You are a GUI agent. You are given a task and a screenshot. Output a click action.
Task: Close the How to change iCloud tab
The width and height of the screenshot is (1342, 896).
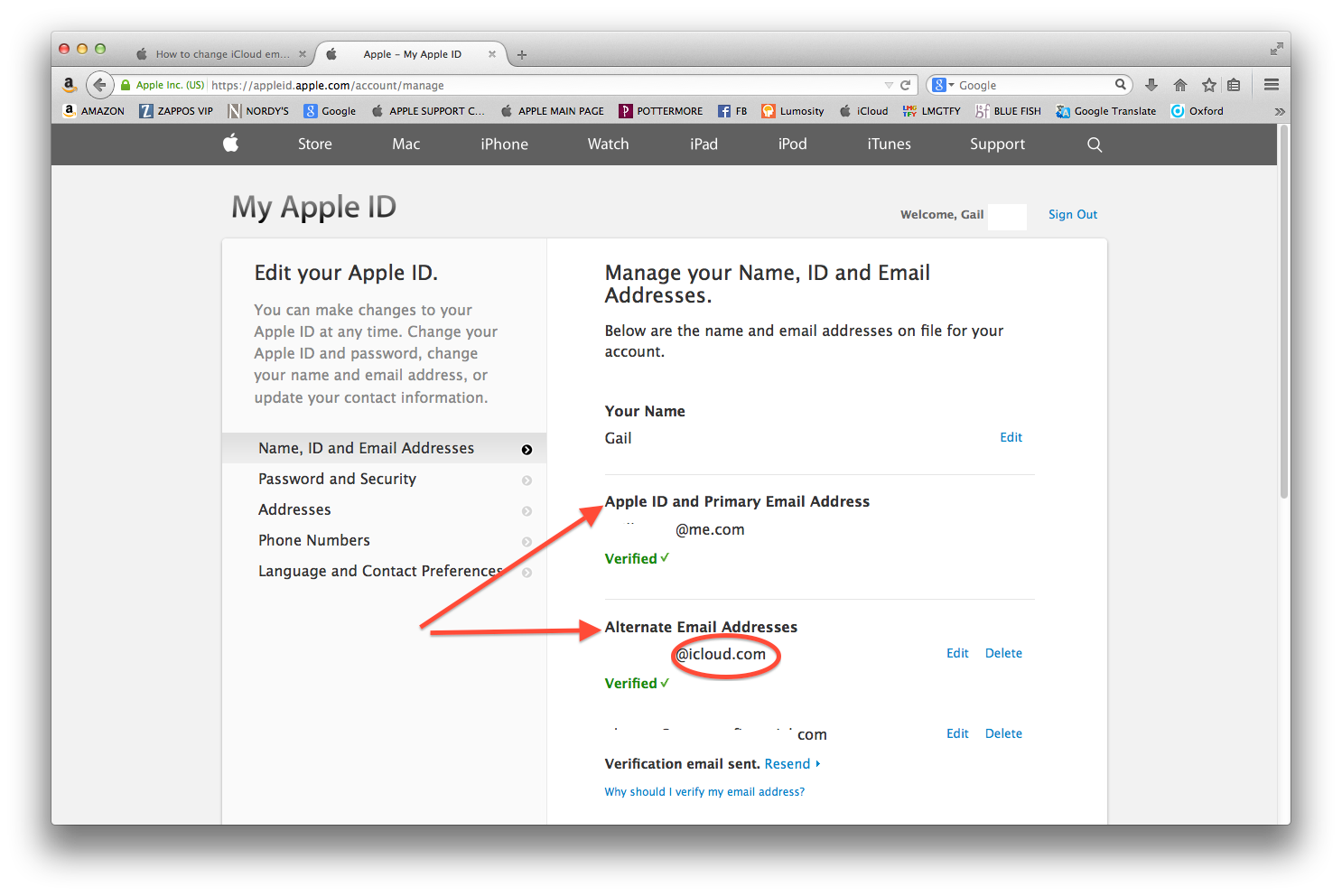click(303, 54)
